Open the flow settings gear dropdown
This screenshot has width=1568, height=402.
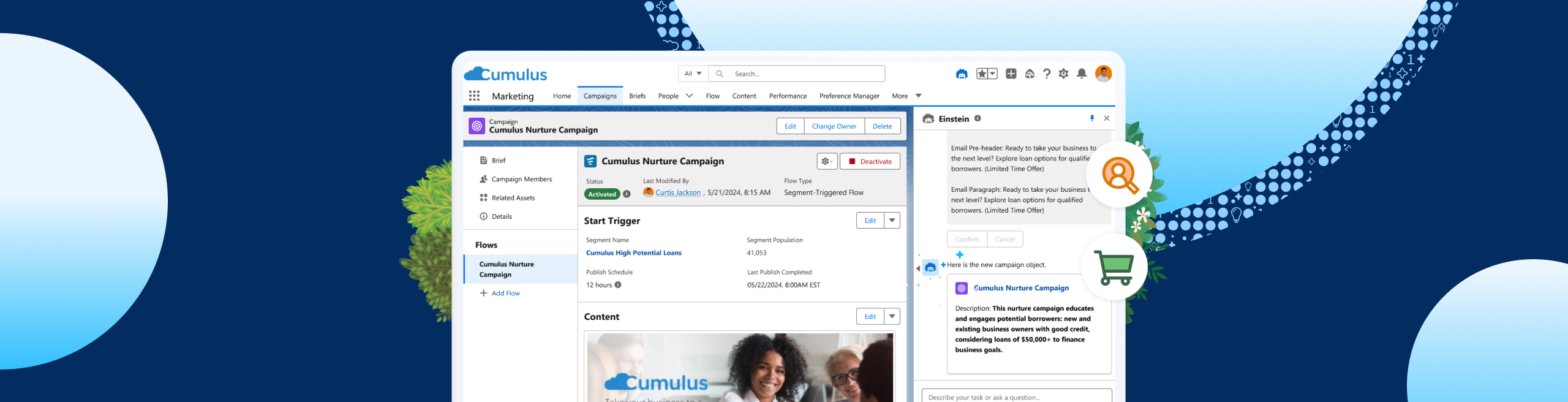827,161
